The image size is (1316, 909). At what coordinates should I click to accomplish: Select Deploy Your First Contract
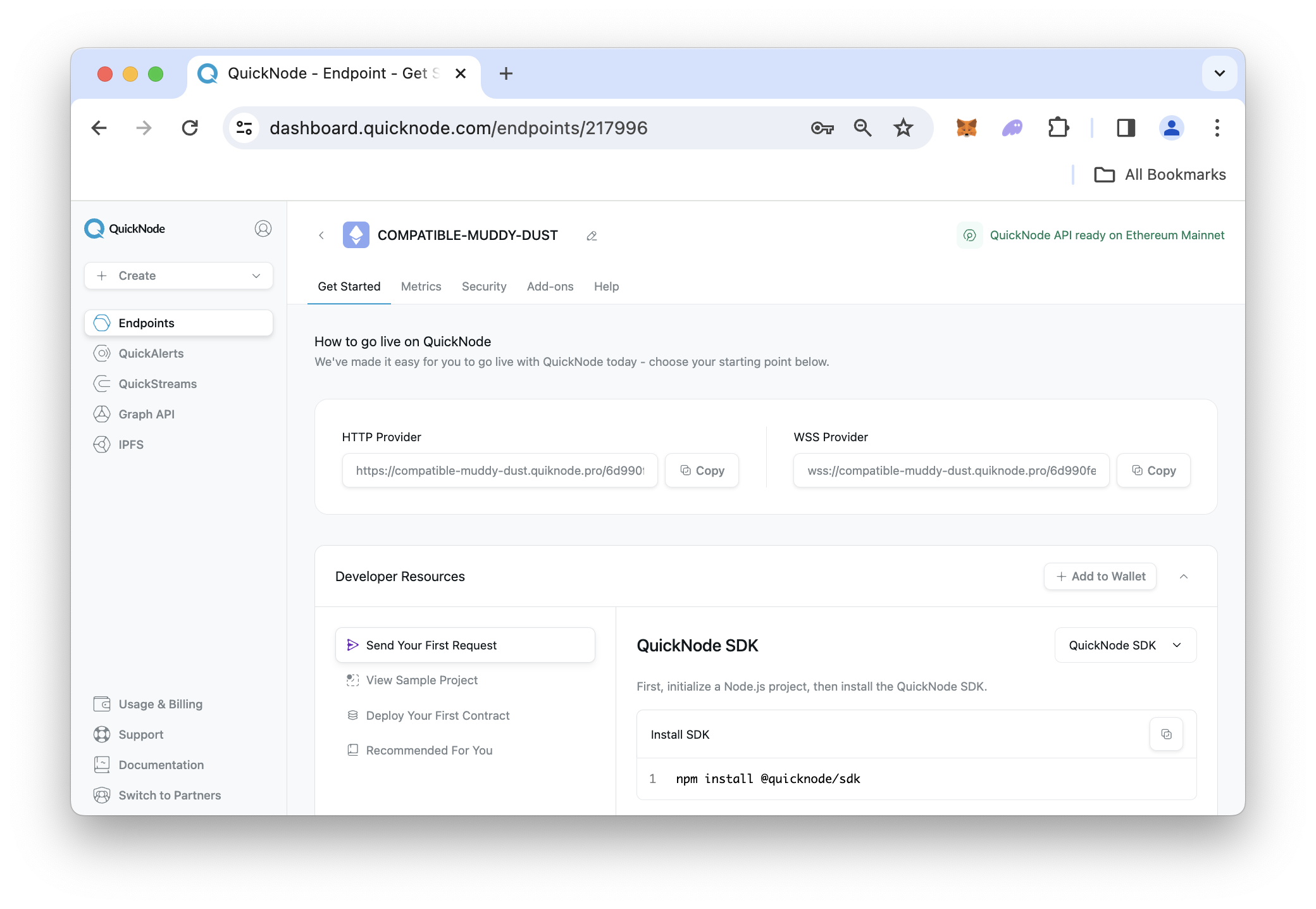click(428, 715)
